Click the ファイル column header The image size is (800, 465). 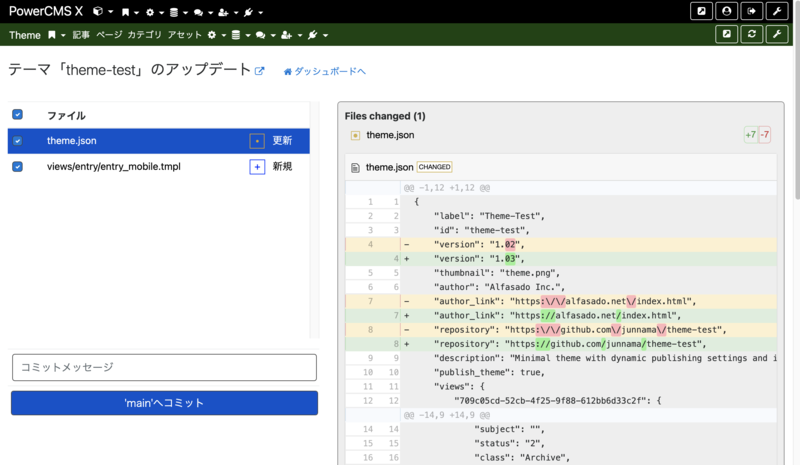(66, 116)
